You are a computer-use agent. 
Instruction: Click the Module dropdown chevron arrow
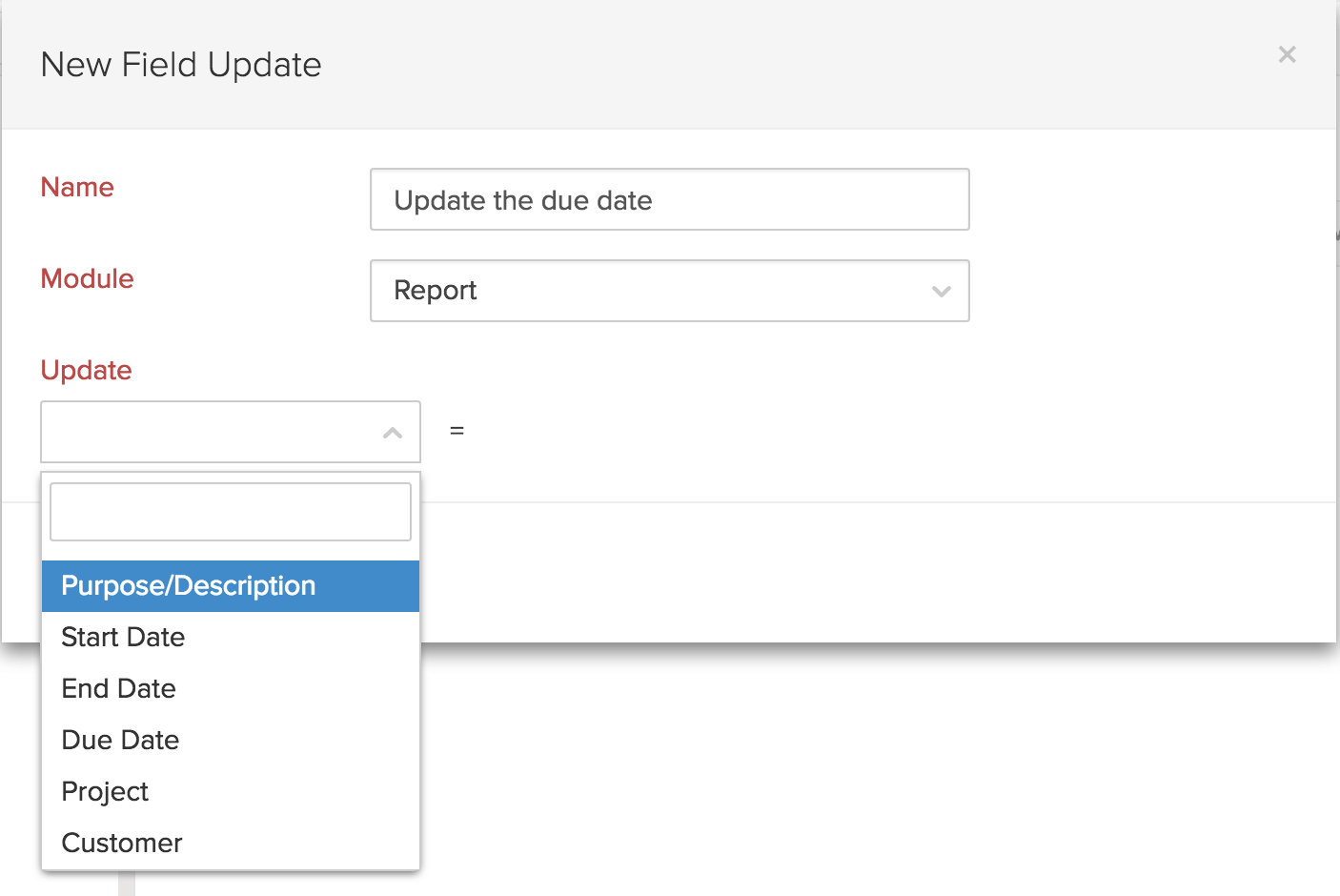(x=941, y=292)
